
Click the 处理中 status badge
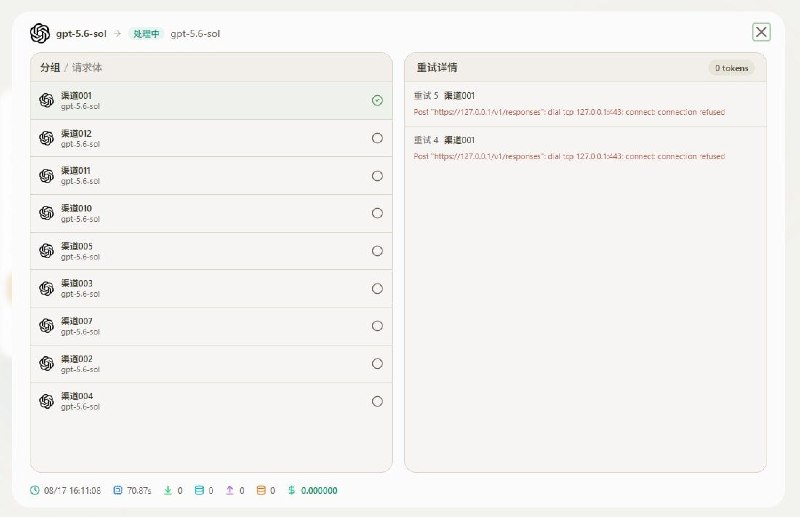146,34
